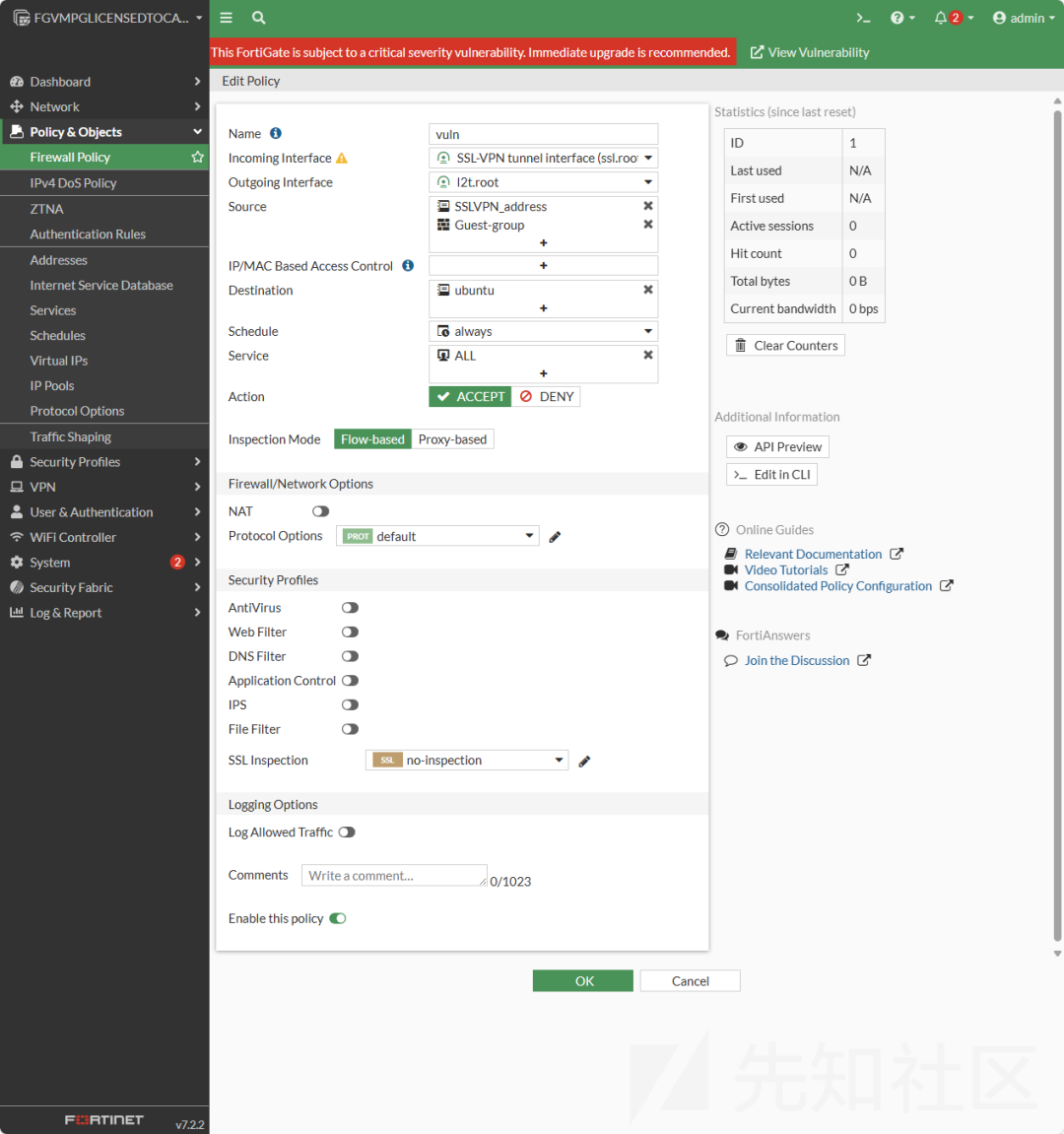
Task: Enable the DNS Filter switch
Action: coord(350,656)
